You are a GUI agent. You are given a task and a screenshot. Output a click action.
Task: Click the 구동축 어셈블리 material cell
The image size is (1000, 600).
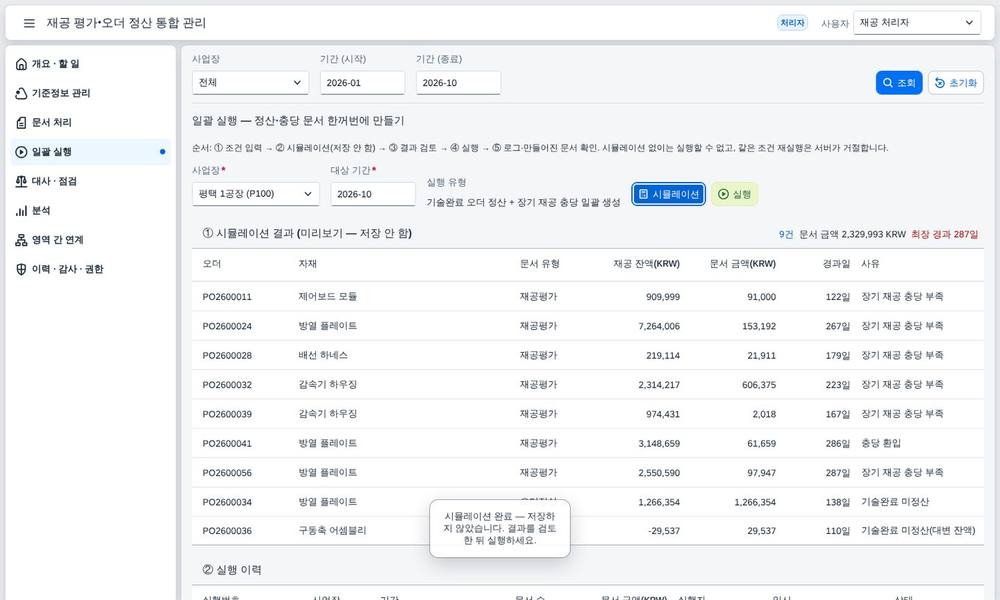(332, 530)
